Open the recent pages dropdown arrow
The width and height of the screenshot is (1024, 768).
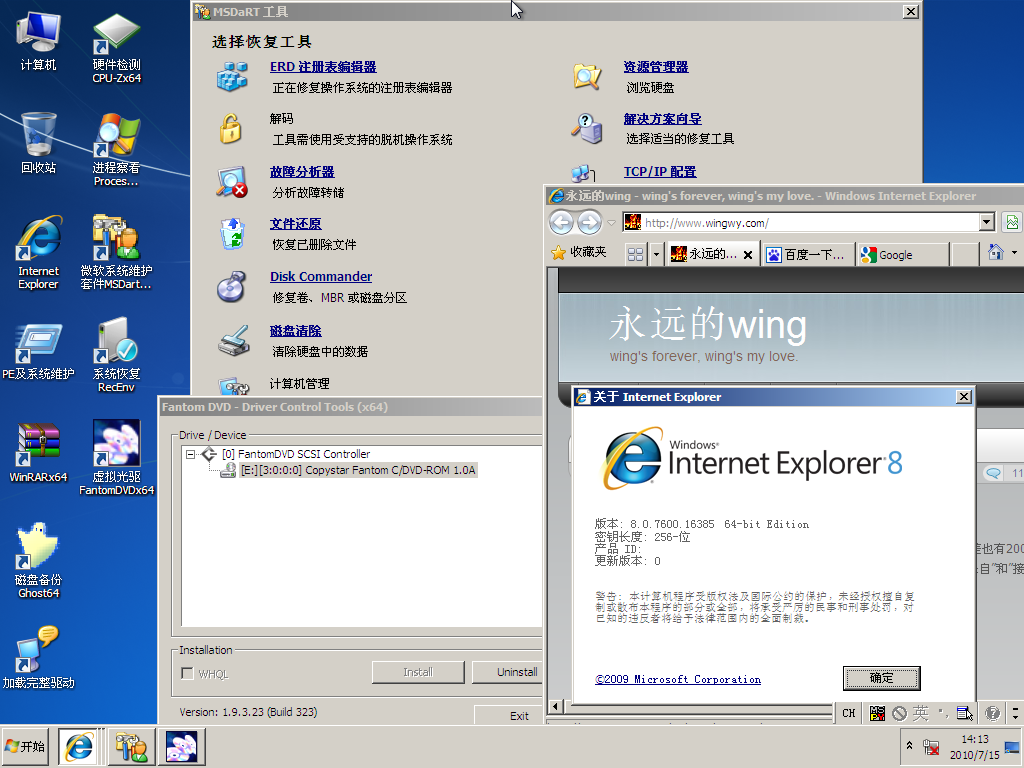click(x=611, y=223)
